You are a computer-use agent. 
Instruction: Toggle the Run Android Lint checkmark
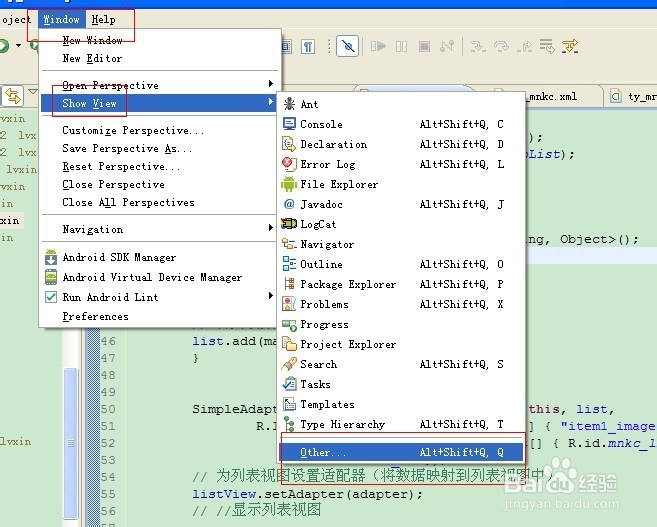coord(51,297)
